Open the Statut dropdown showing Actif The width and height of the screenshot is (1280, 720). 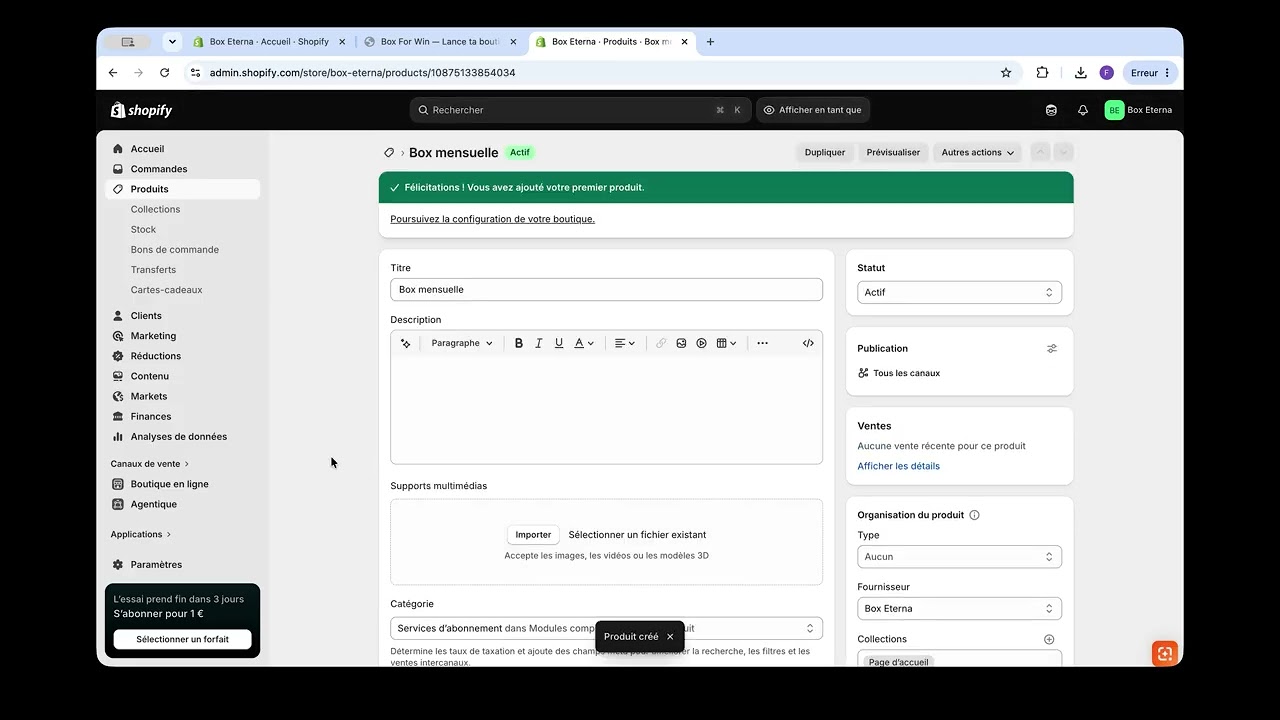click(x=959, y=292)
